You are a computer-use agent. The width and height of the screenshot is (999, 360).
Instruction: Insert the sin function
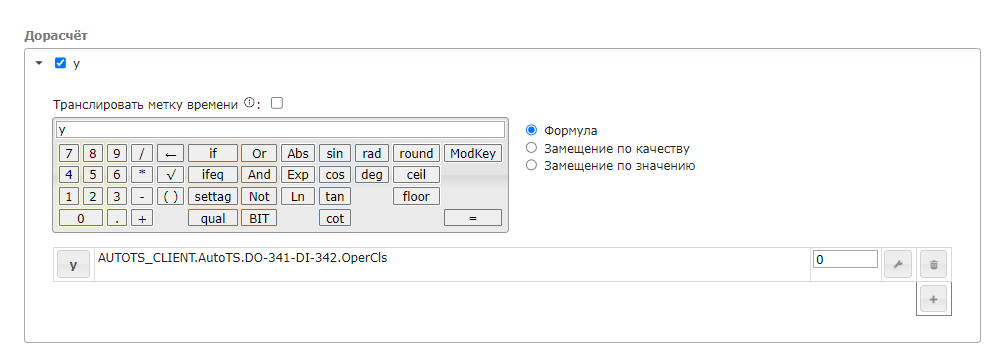pyautogui.click(x=335, y=154)
